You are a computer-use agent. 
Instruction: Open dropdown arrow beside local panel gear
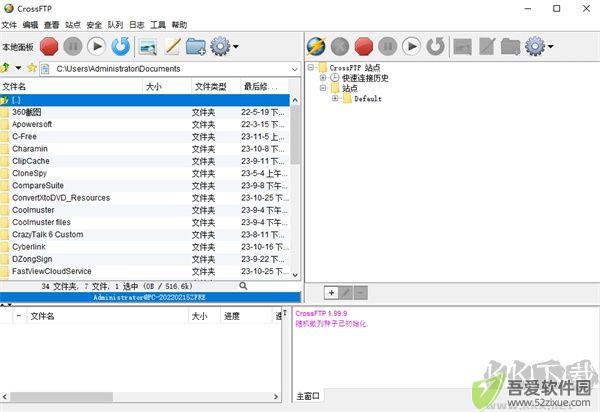[x=236, y=47]
